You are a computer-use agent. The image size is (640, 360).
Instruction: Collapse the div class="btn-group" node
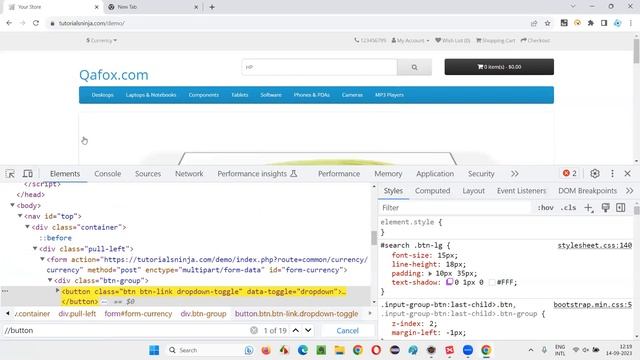click(x=50, y=280)
